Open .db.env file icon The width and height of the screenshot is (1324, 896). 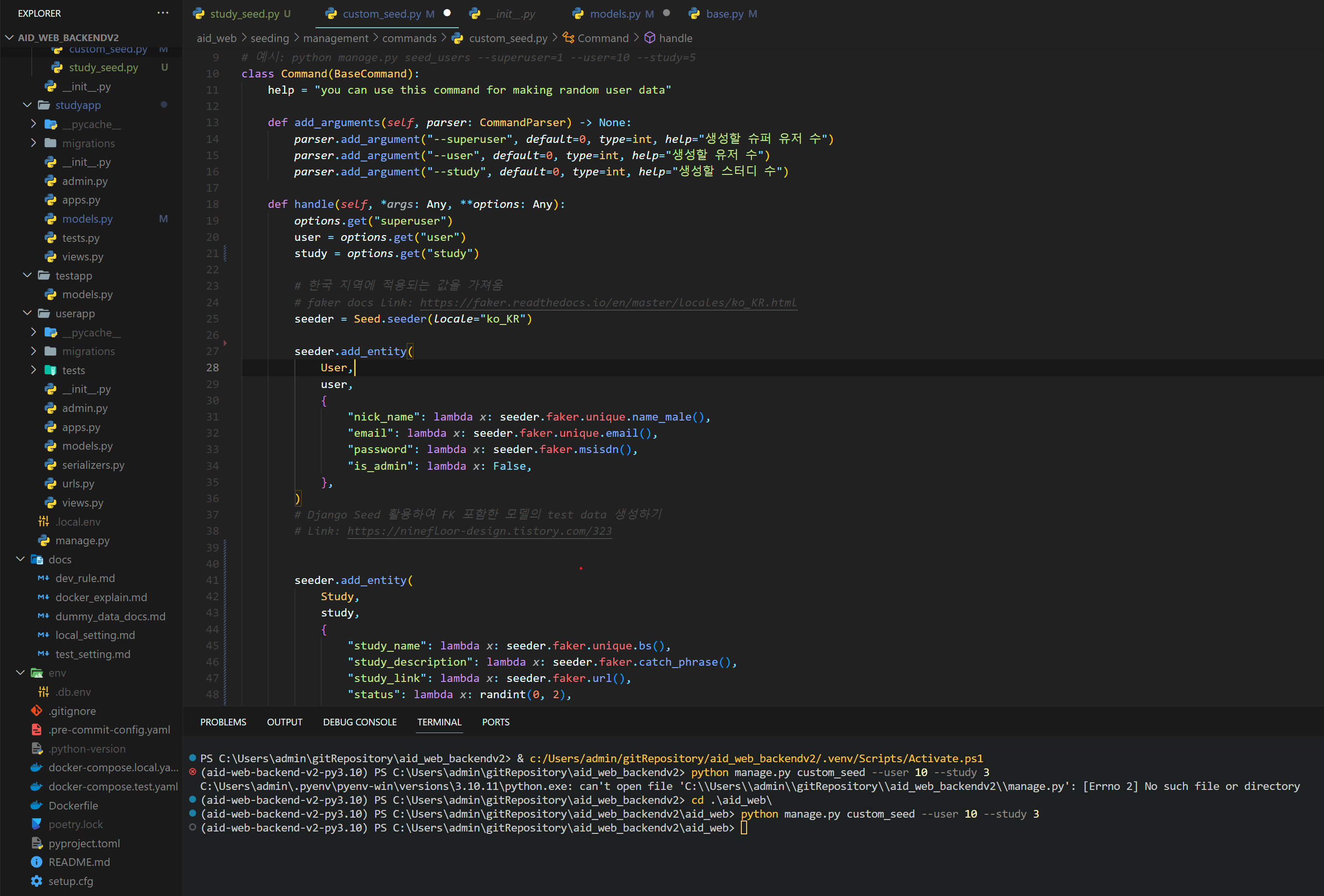tap(44, 691)
